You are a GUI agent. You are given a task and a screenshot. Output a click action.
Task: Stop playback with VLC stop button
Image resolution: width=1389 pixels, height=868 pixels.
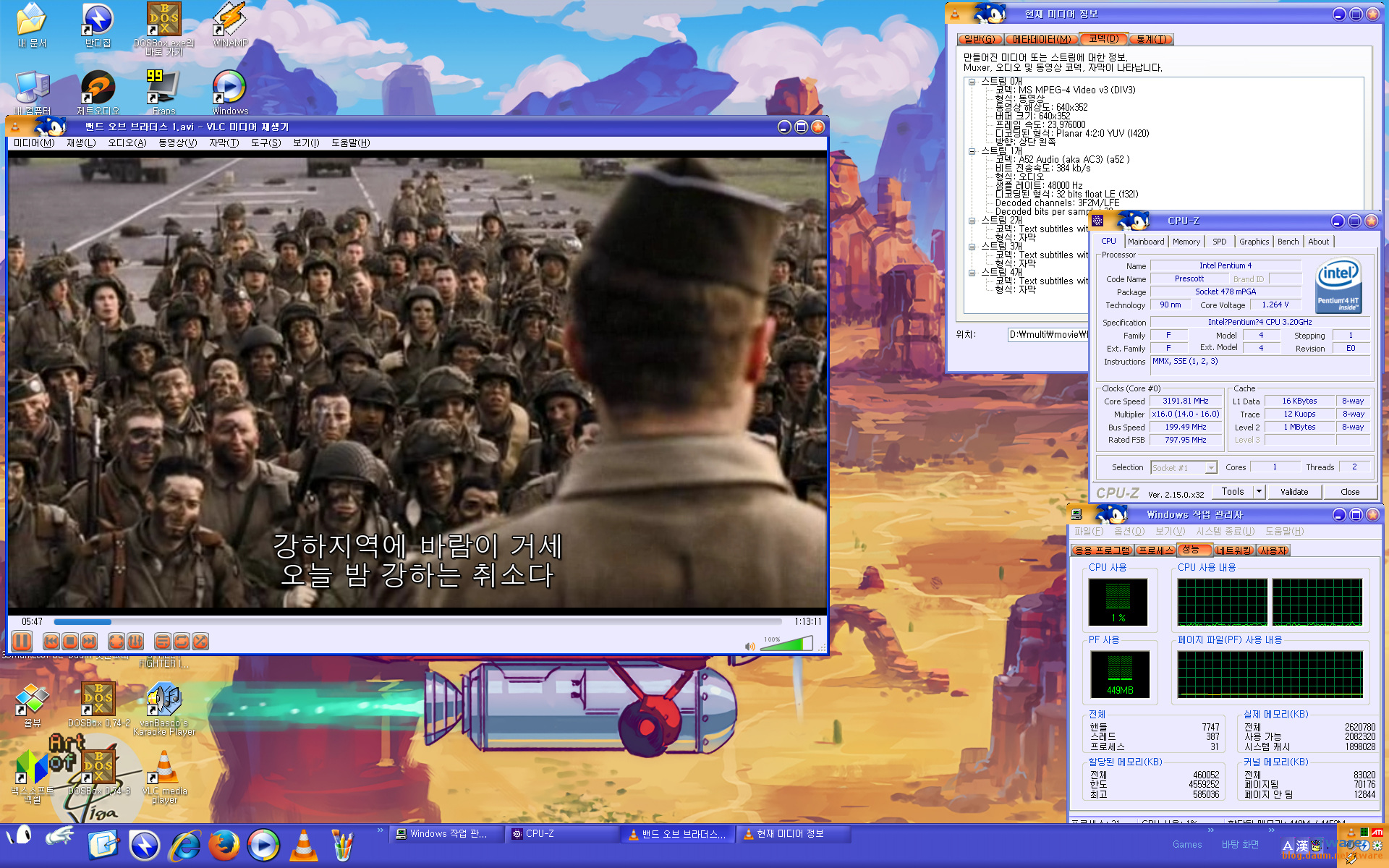(70, 642)
